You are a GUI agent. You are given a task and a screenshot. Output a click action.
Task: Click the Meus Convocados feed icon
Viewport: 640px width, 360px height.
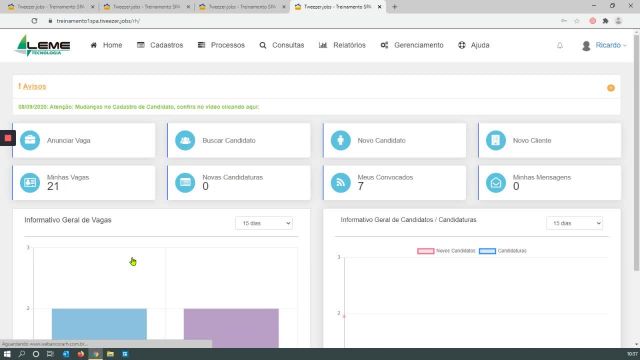tap(340, 182)
